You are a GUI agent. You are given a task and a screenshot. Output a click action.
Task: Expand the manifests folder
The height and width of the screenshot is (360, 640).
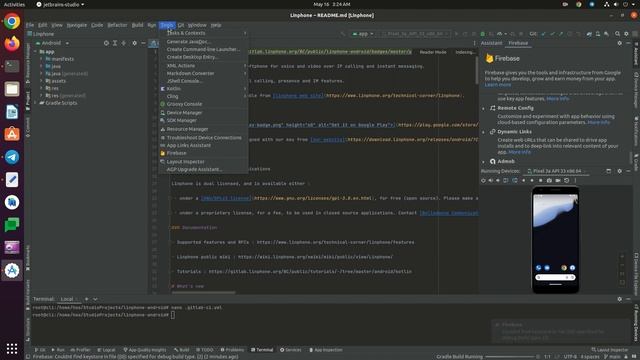41,59
